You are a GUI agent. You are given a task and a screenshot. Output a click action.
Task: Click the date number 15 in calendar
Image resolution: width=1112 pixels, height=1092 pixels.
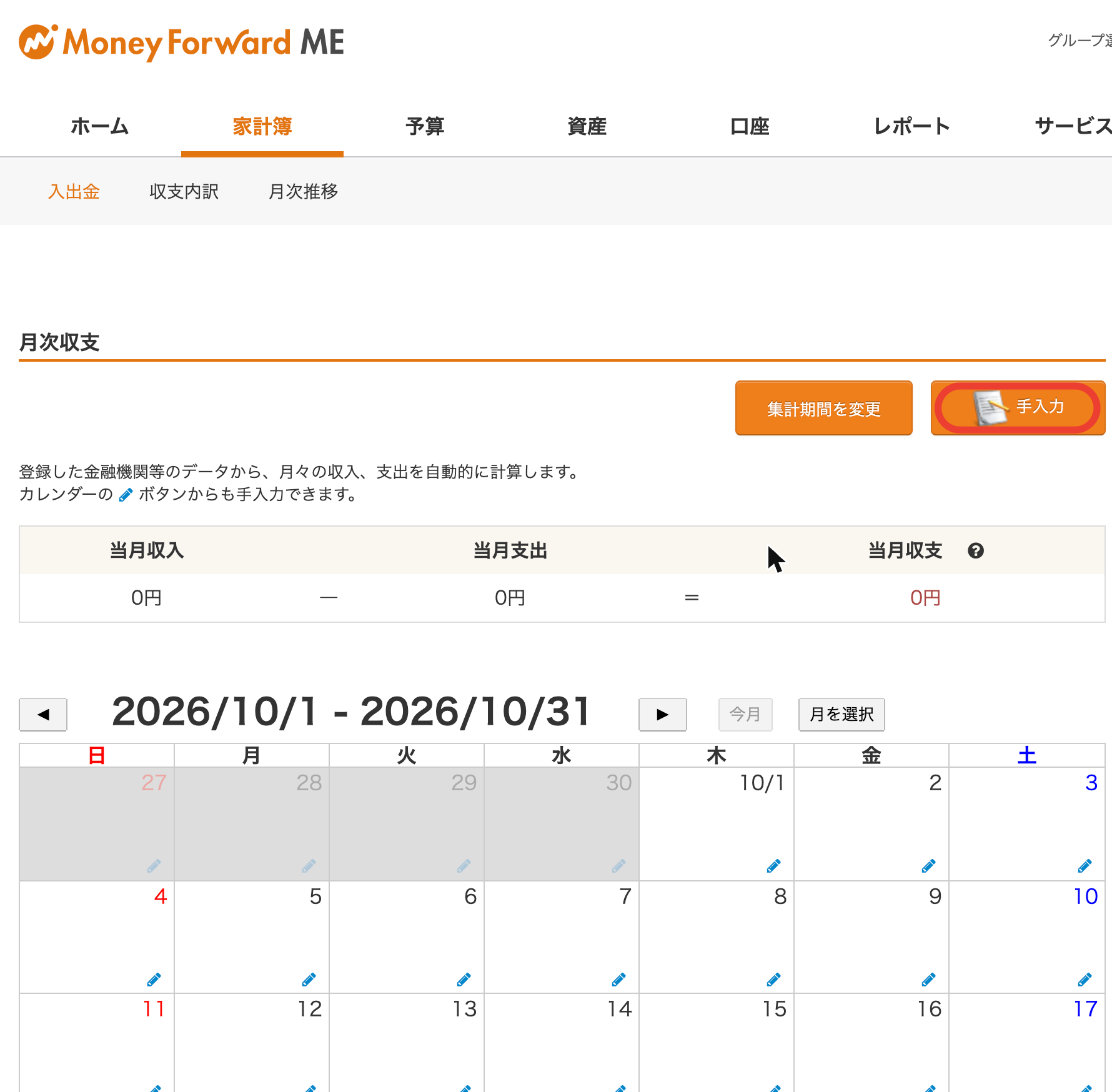coord(774,1009)
